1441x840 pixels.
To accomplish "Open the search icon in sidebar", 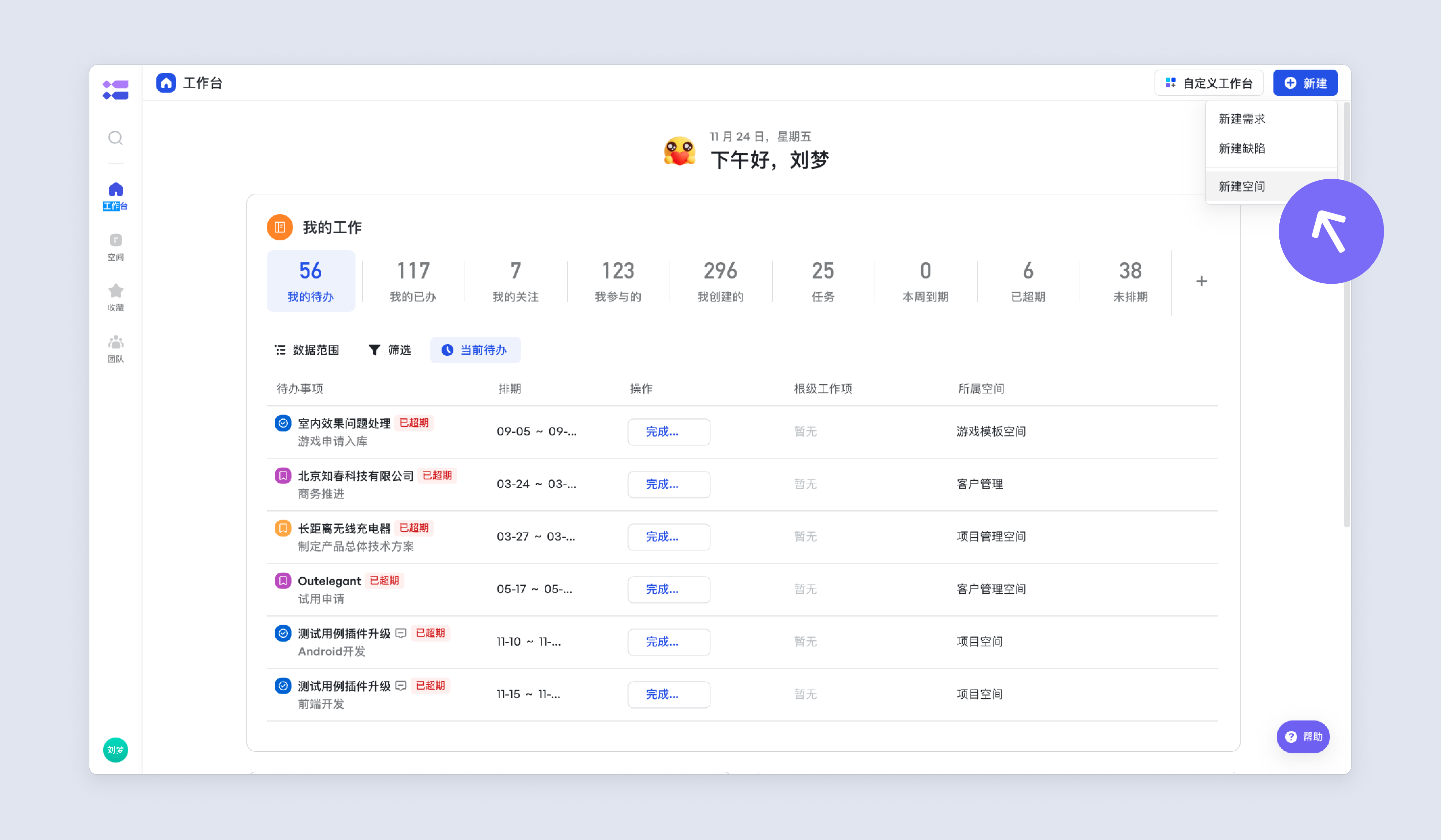I will (116, 138).
